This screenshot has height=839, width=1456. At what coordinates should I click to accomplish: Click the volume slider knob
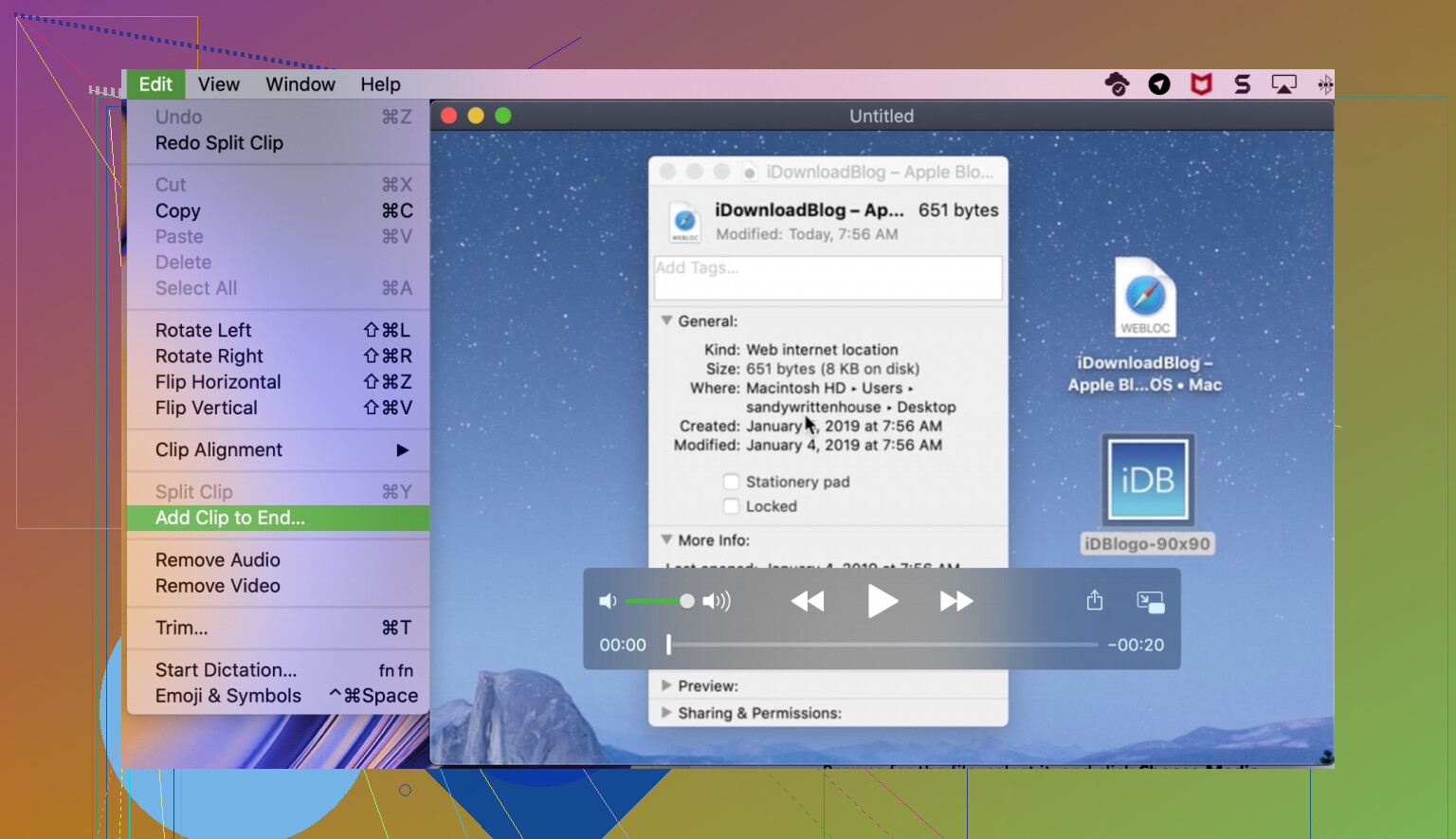click(x=687, y=601)
